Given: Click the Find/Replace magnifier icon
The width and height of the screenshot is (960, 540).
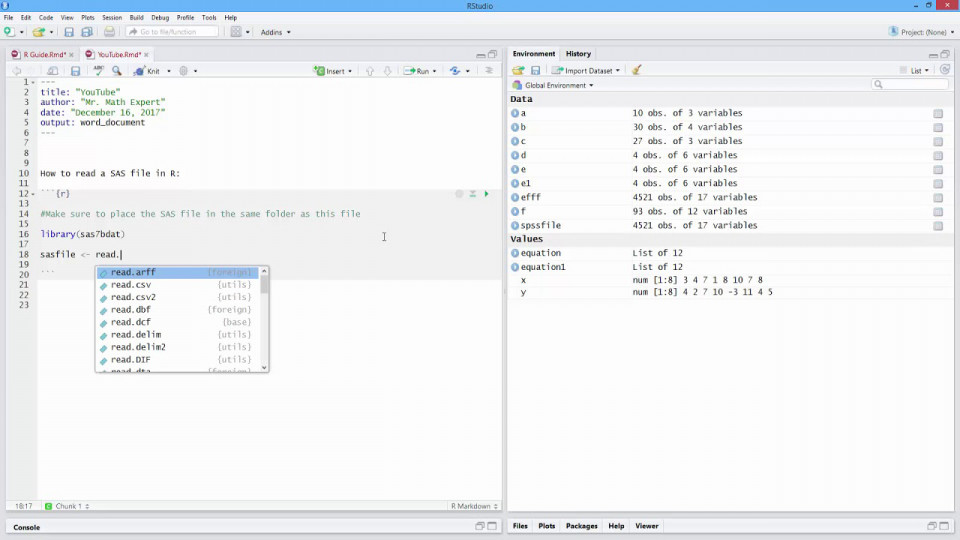Looking at the screenshot, I should click(116, 71).
